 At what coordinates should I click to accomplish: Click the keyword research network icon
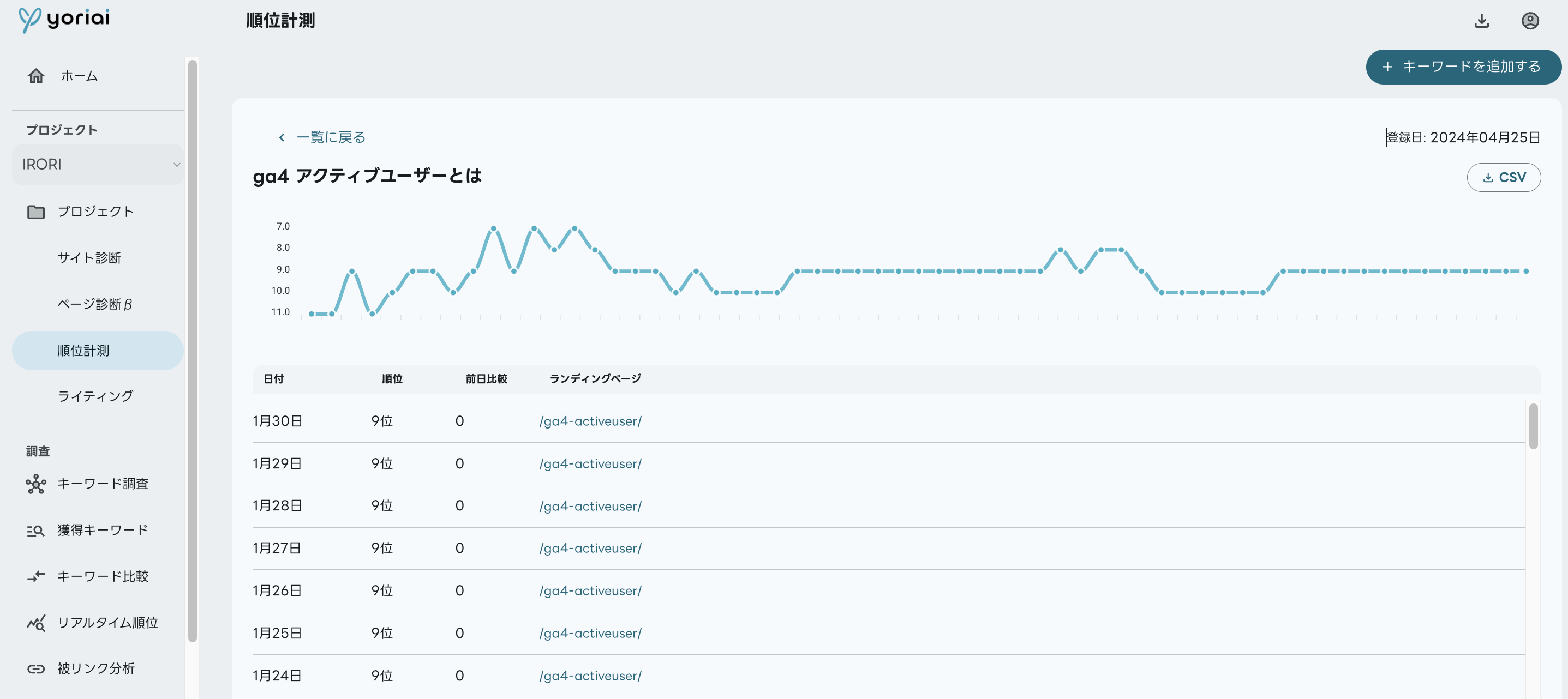coord(36,484)
